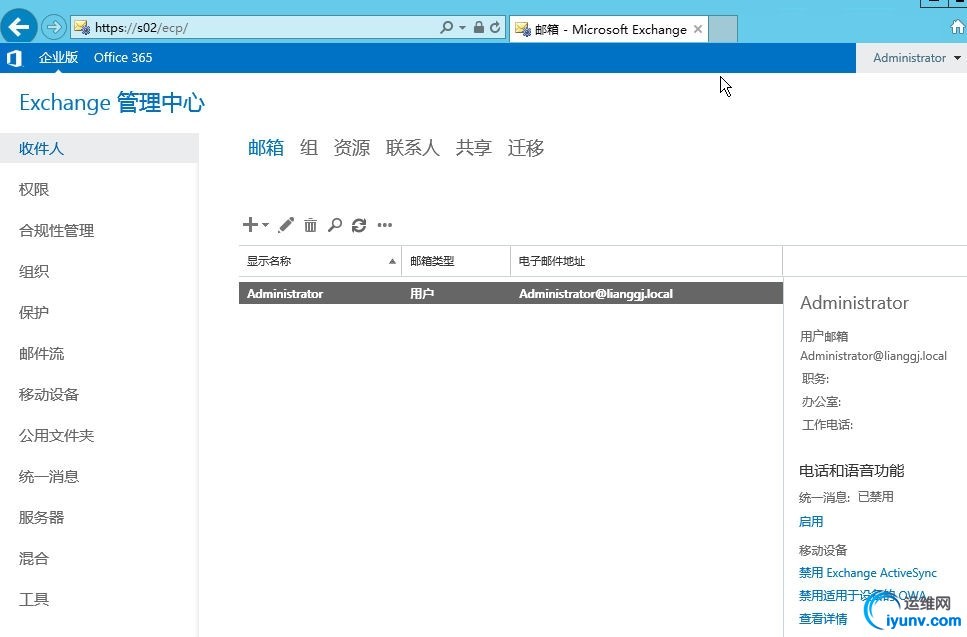Screen dimensions: 967x637
Task: Open the Administrator account dropdown
Action: click(916, 58)
